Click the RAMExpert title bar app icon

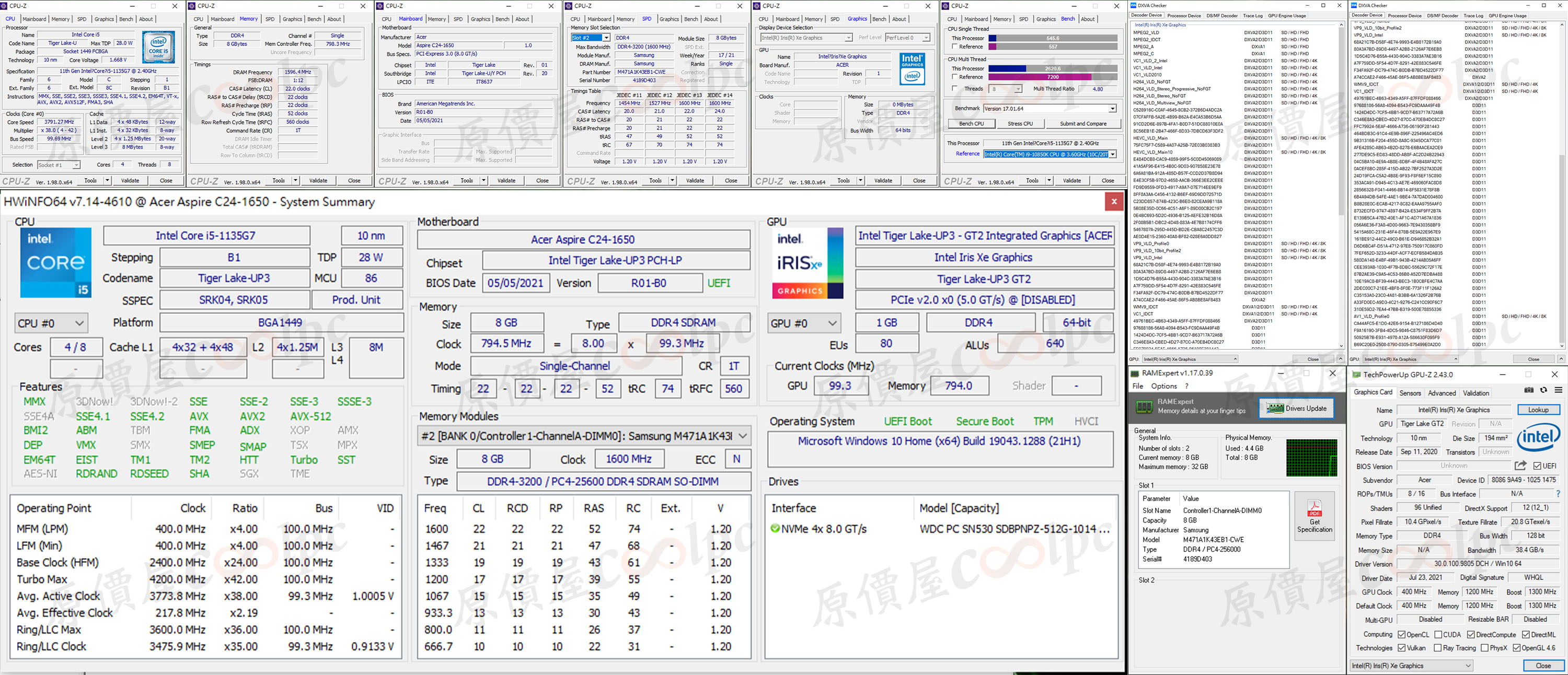click(1135, 373)
